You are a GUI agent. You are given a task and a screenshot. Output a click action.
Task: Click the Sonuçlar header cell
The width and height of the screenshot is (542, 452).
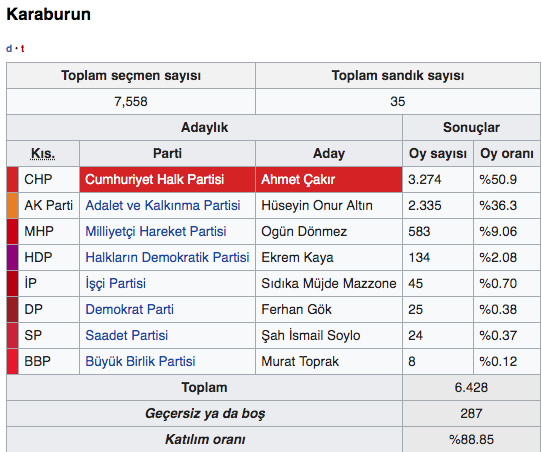coord(471,128)
